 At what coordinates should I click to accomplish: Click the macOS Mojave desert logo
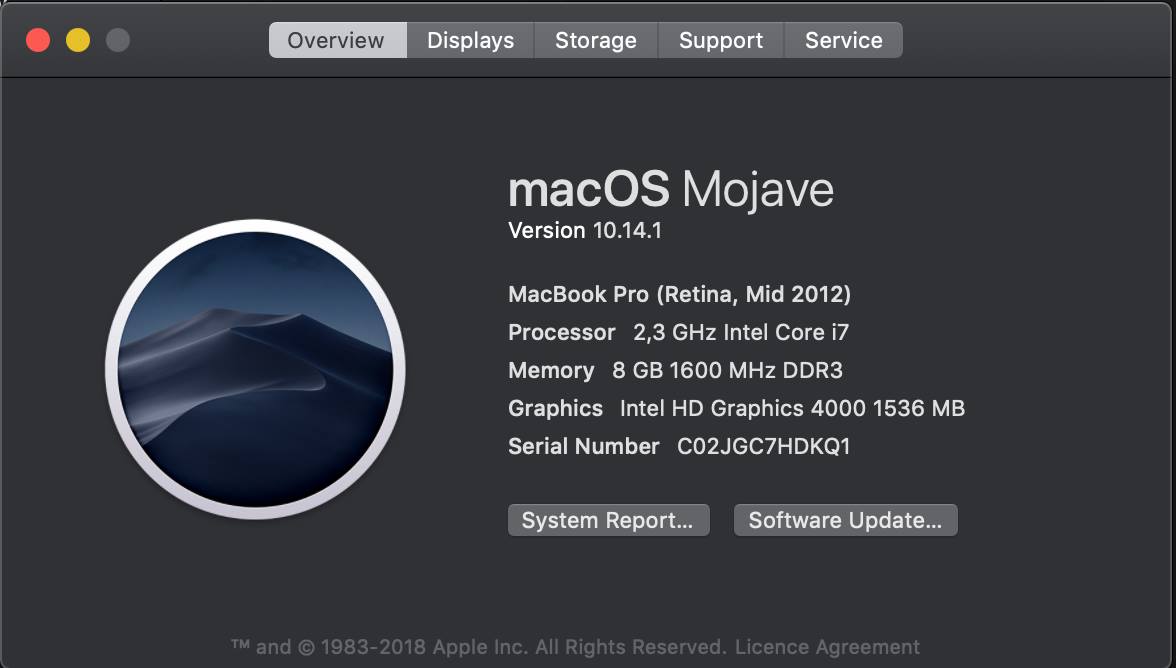[255, 369]
